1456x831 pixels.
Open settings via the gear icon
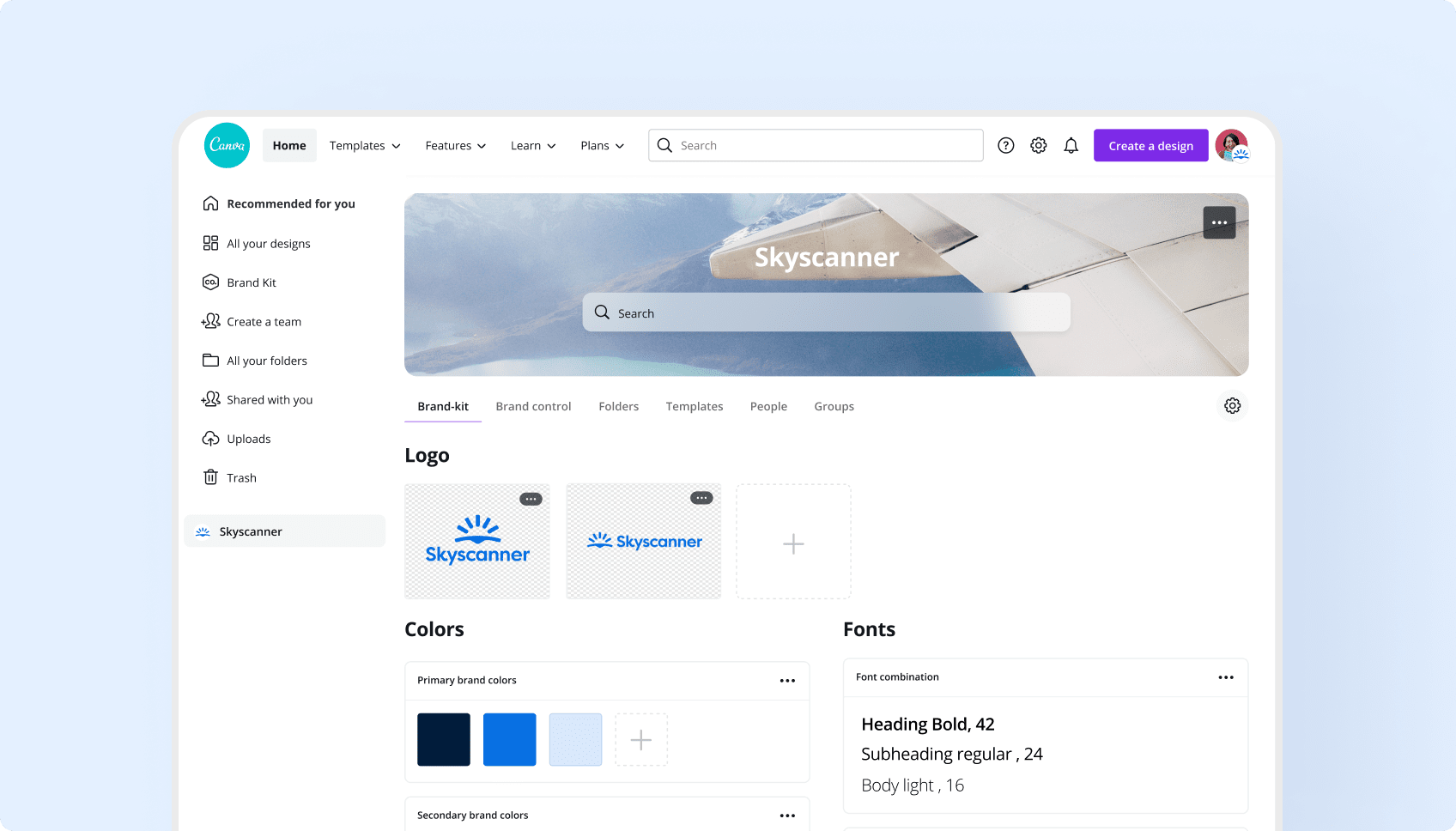coord(1038,145)
